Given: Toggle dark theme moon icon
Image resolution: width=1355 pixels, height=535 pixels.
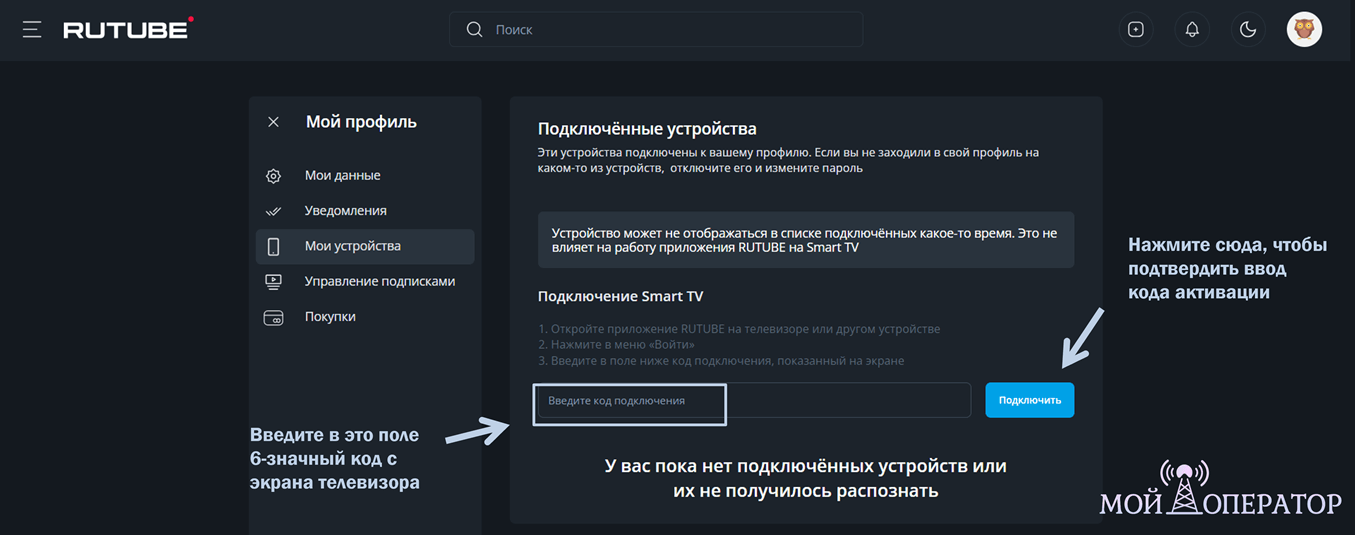Looking at the screenshot, I should (1248, 30).
